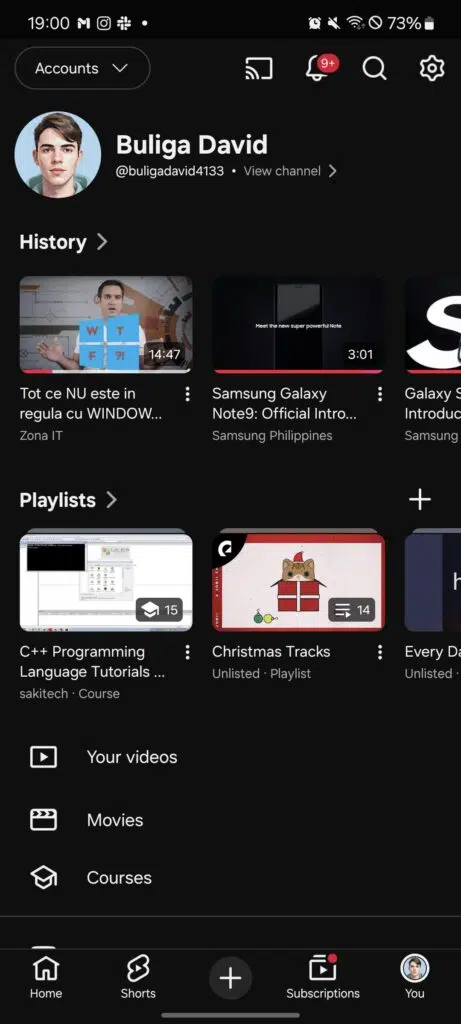Expand the Playlists section chevron
Screen dimensions: 461x1024
coord(112,500)
